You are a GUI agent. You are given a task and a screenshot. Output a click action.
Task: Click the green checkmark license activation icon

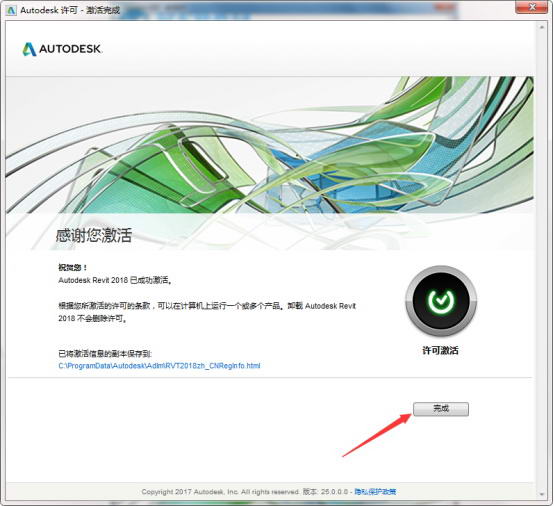tap(441, 301)
